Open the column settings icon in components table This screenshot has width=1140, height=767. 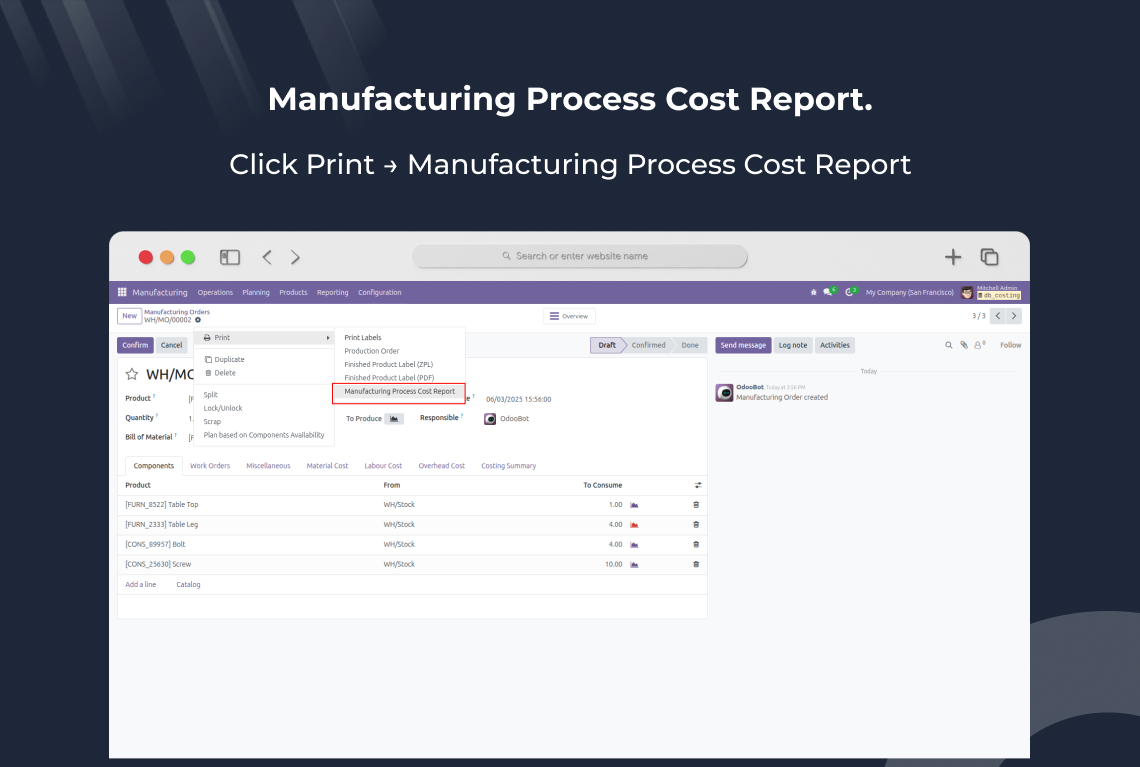point(697,485)
